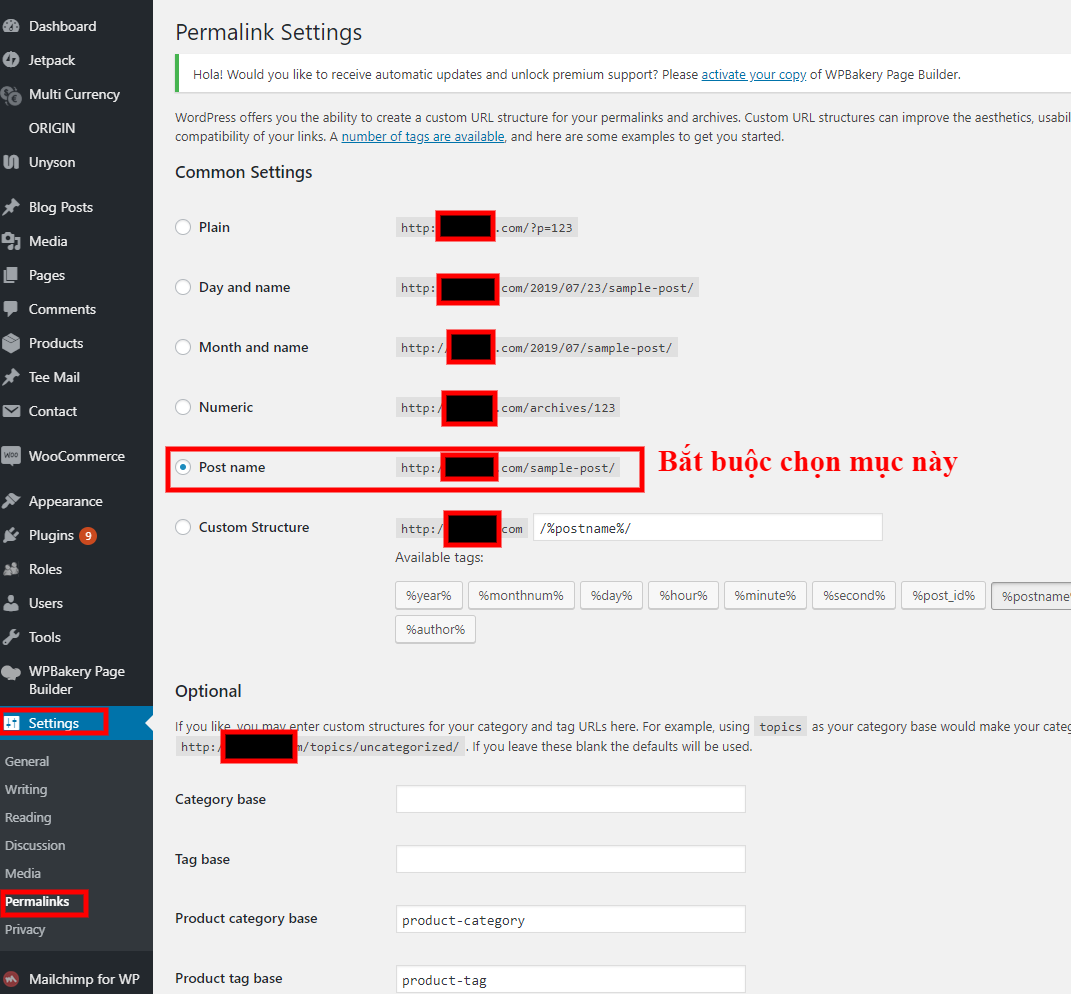Click the custom structure text field
This screenshot has height=994, width=1071.
pyautogui.click(x=708, y=527)
